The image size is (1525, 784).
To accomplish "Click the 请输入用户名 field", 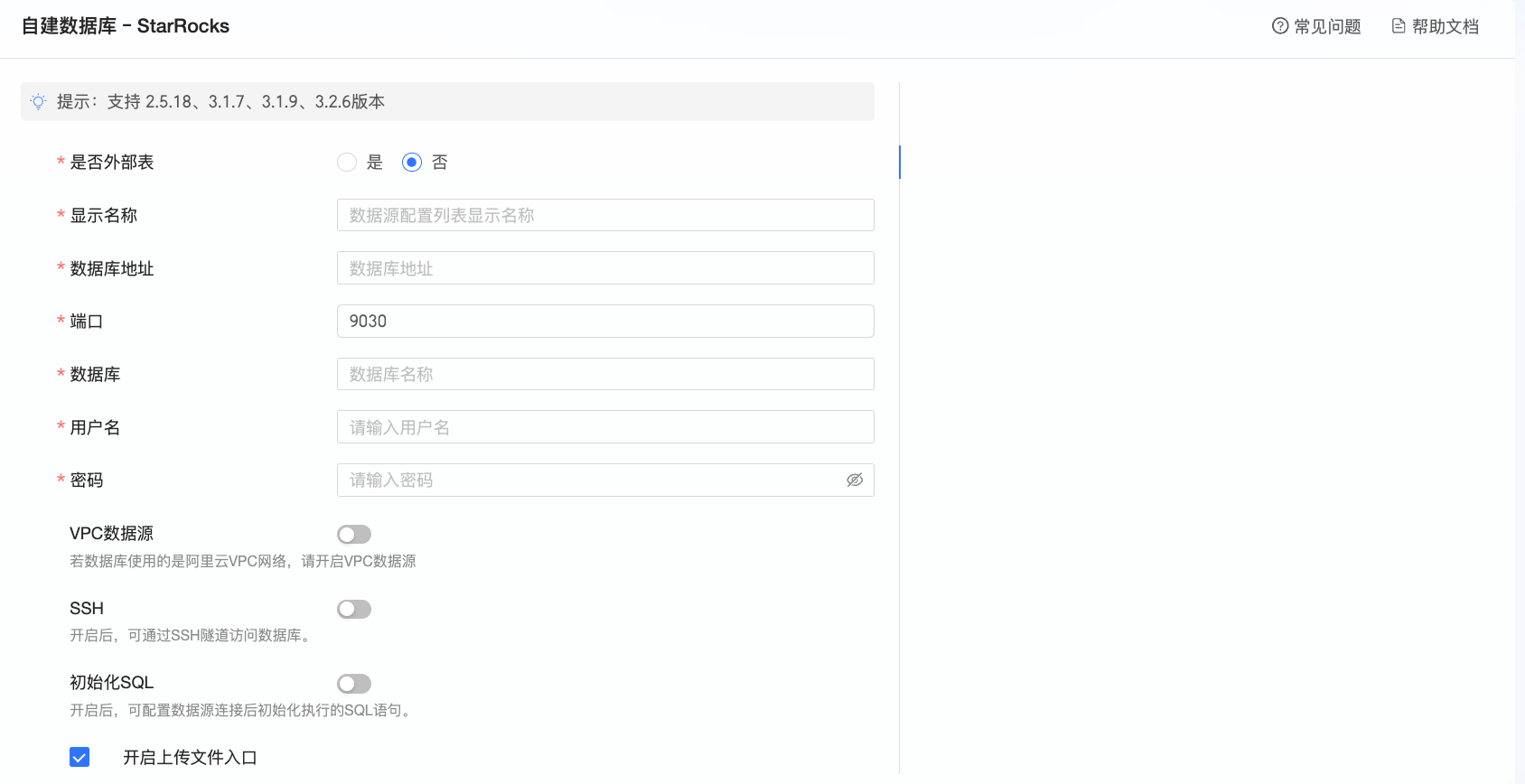I will point(605,427).
